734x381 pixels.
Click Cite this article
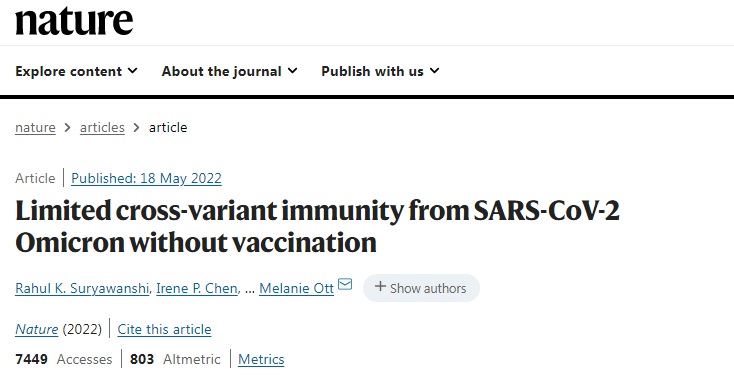point(164,330)
